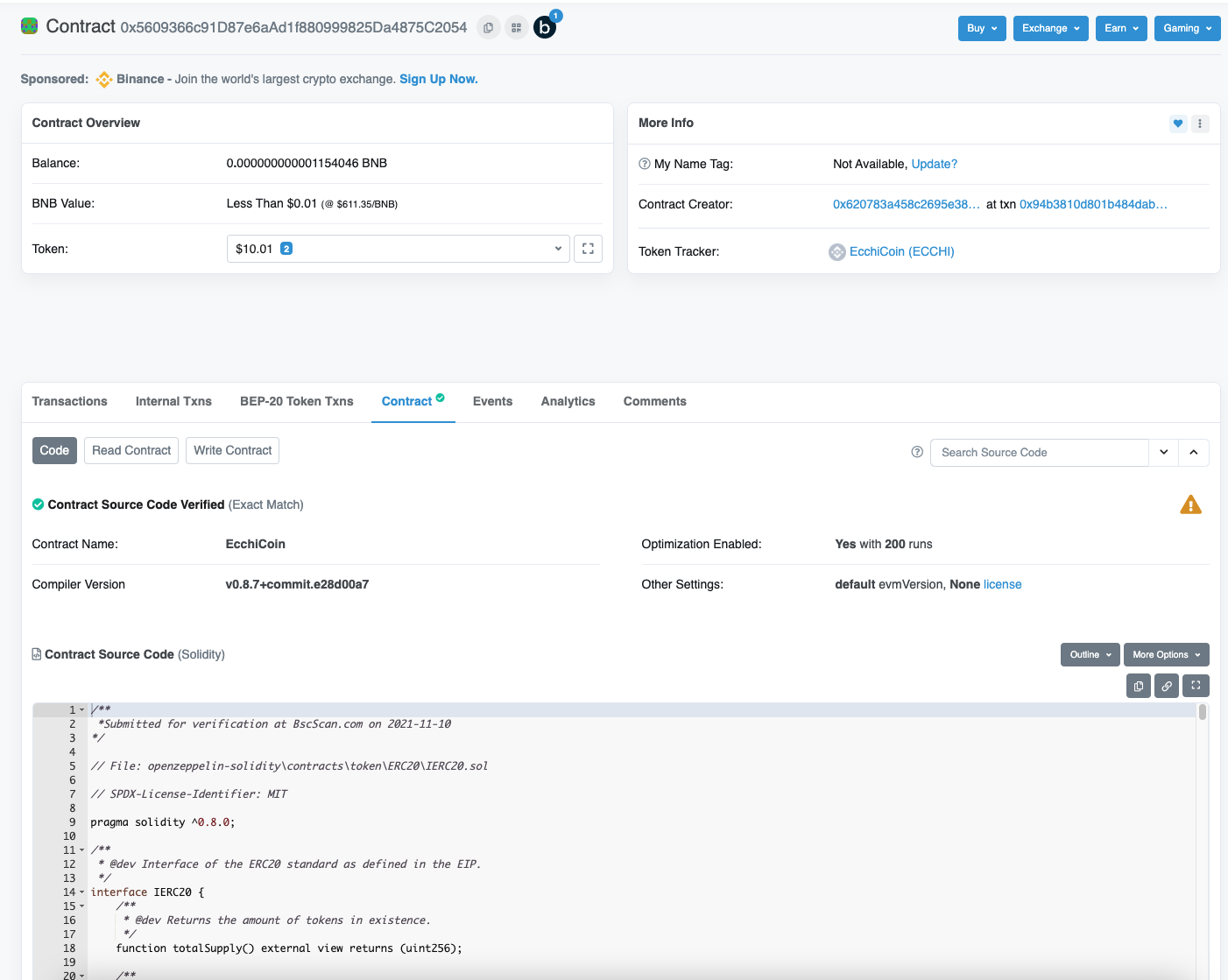Expand token holdings fullscreen view icon
The width and height of the screenshot is (1228, 980).
pyautogui.click(x=588, y=249)
